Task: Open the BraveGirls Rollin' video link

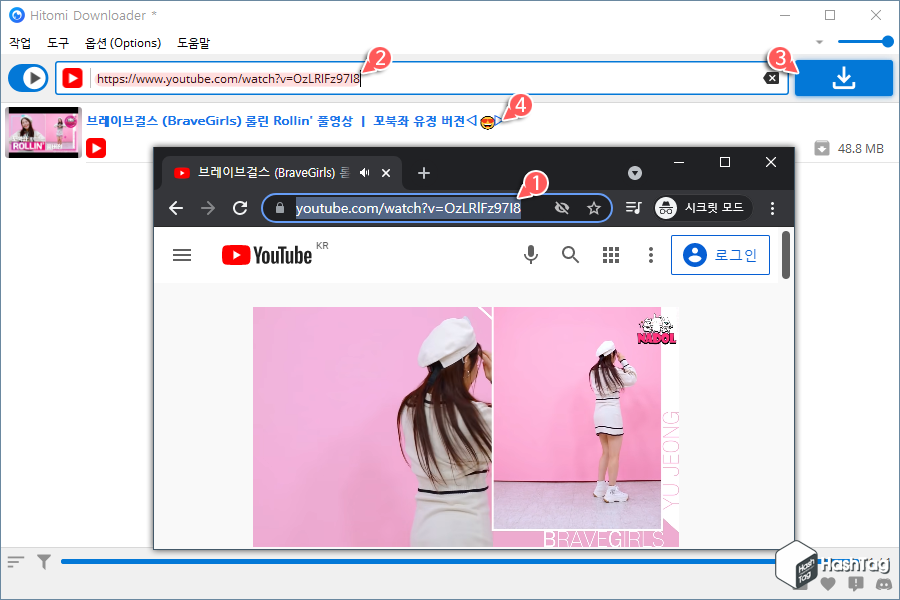Action: [280, 119]
